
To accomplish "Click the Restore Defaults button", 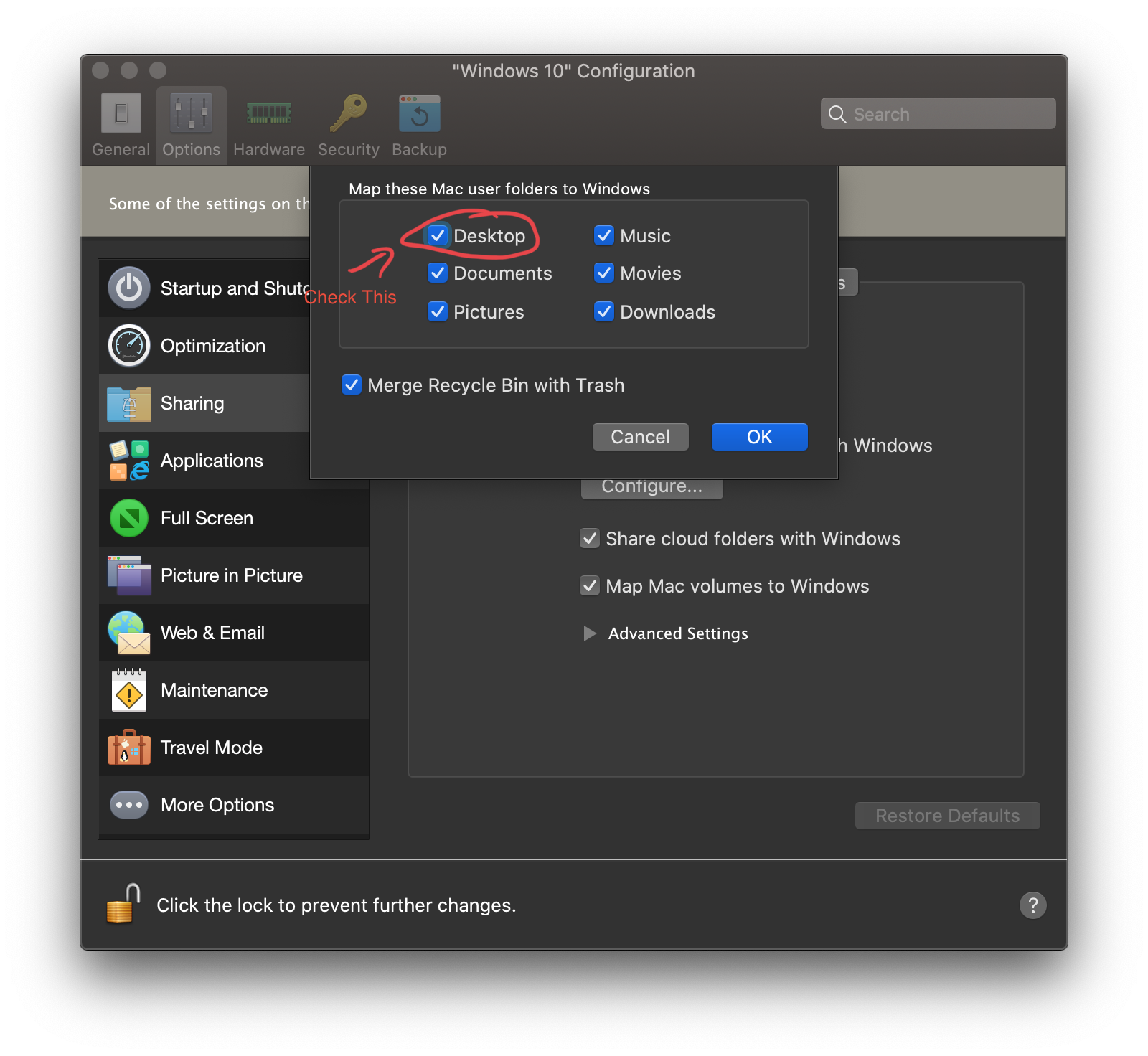I will click(948, 816).
